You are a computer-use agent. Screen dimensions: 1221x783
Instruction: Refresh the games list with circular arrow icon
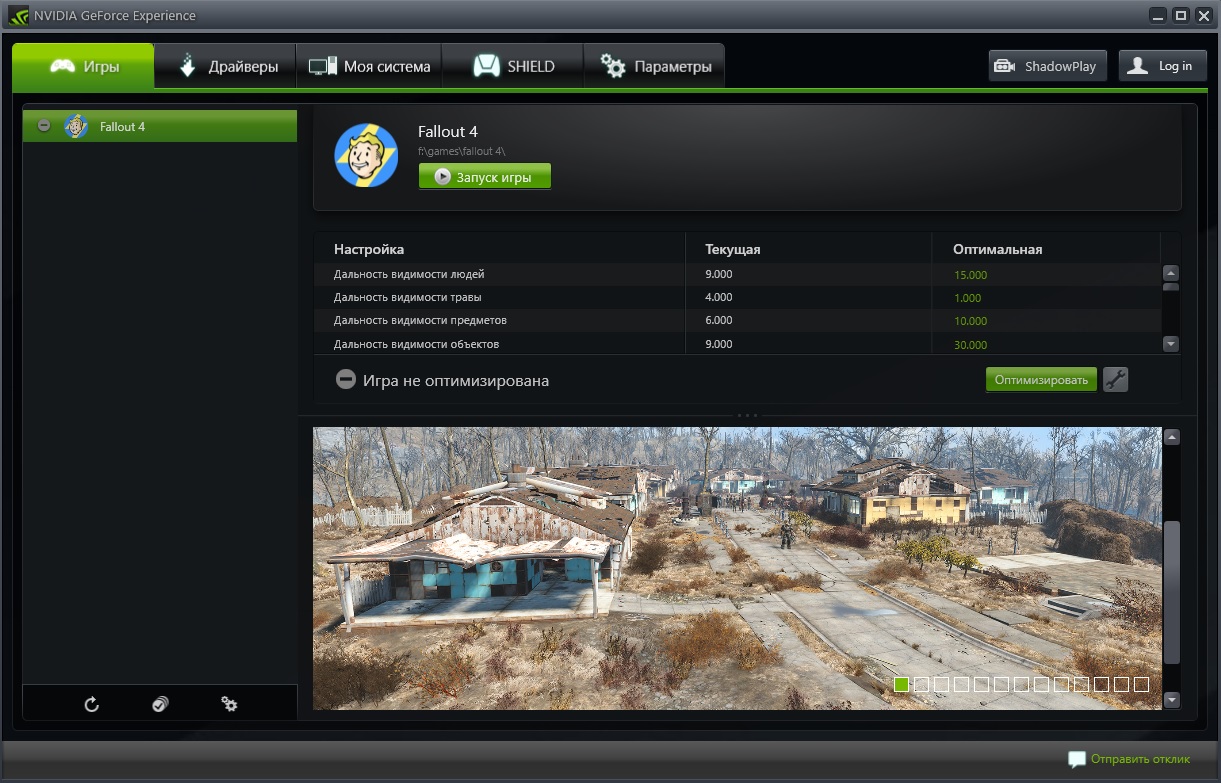[92, 704]
